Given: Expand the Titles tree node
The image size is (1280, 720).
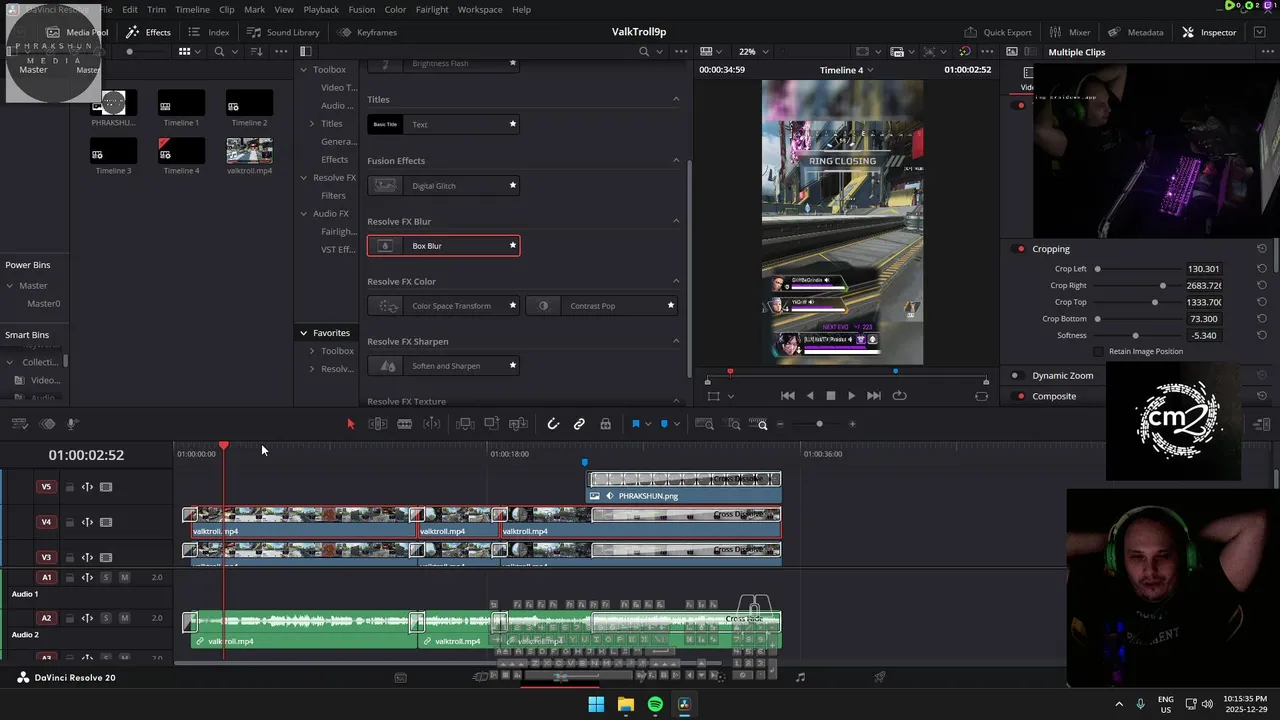Looking at the screenshot, I should 312,124.
